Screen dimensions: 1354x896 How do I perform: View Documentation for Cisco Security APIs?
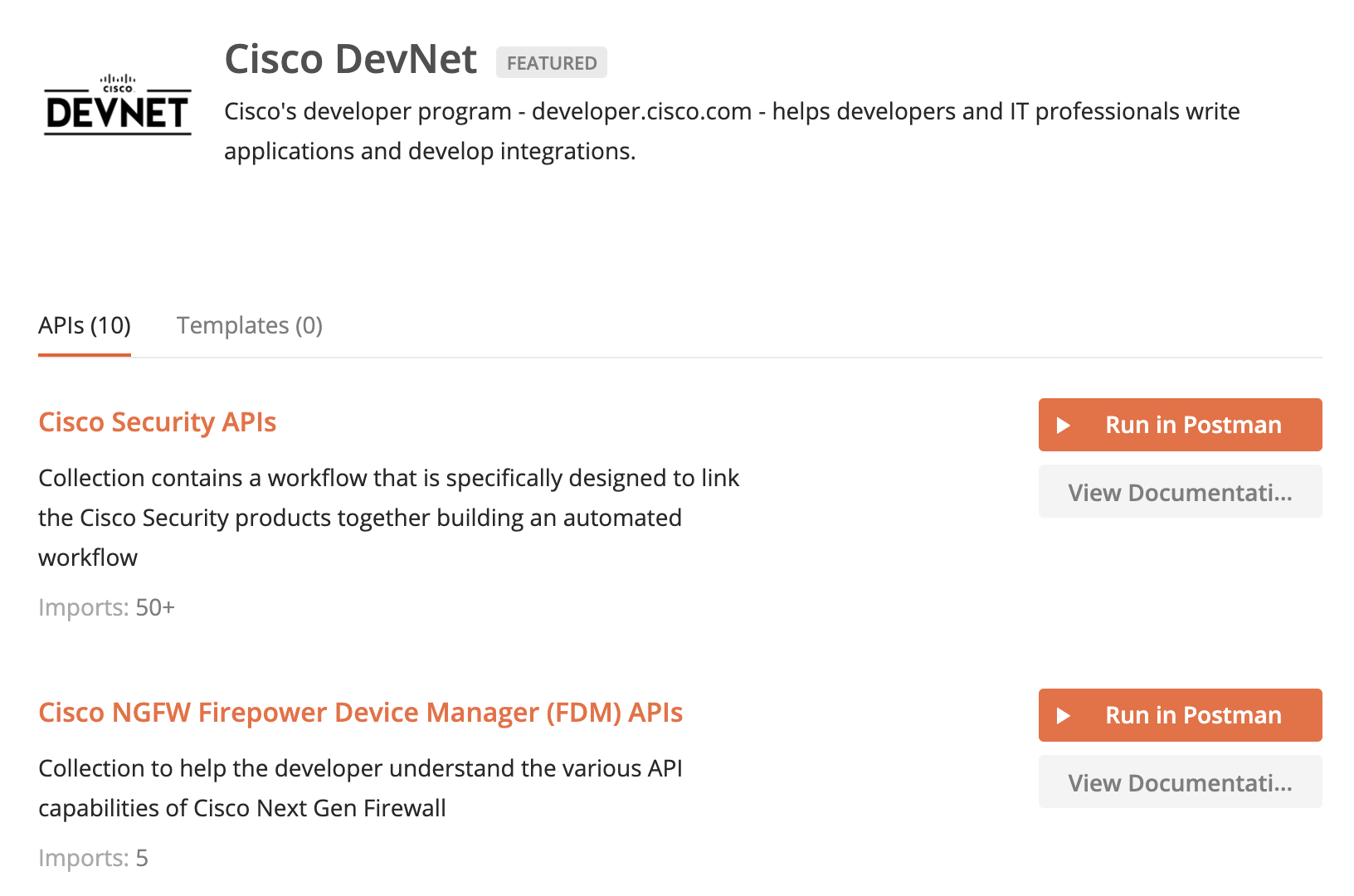1180,492
